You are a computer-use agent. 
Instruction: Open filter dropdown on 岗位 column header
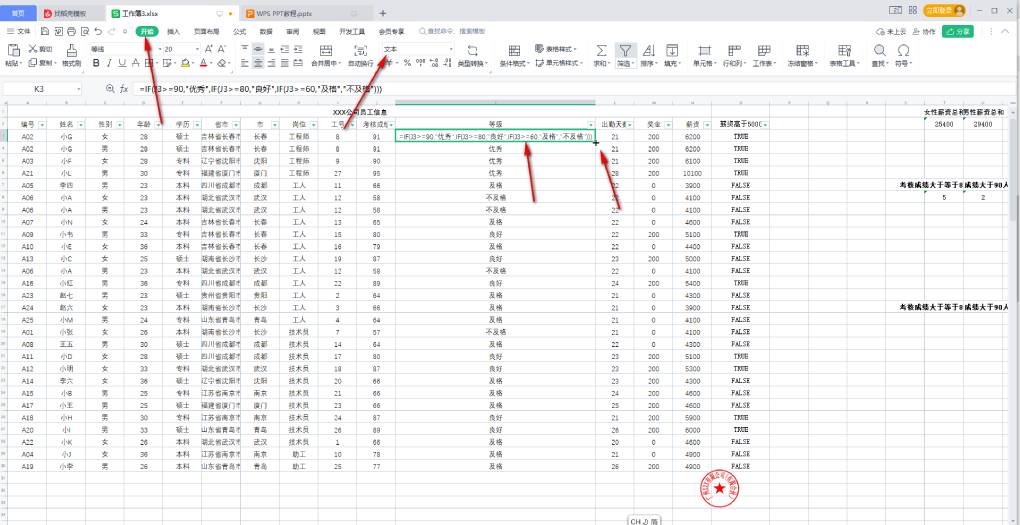click(313, 124)
